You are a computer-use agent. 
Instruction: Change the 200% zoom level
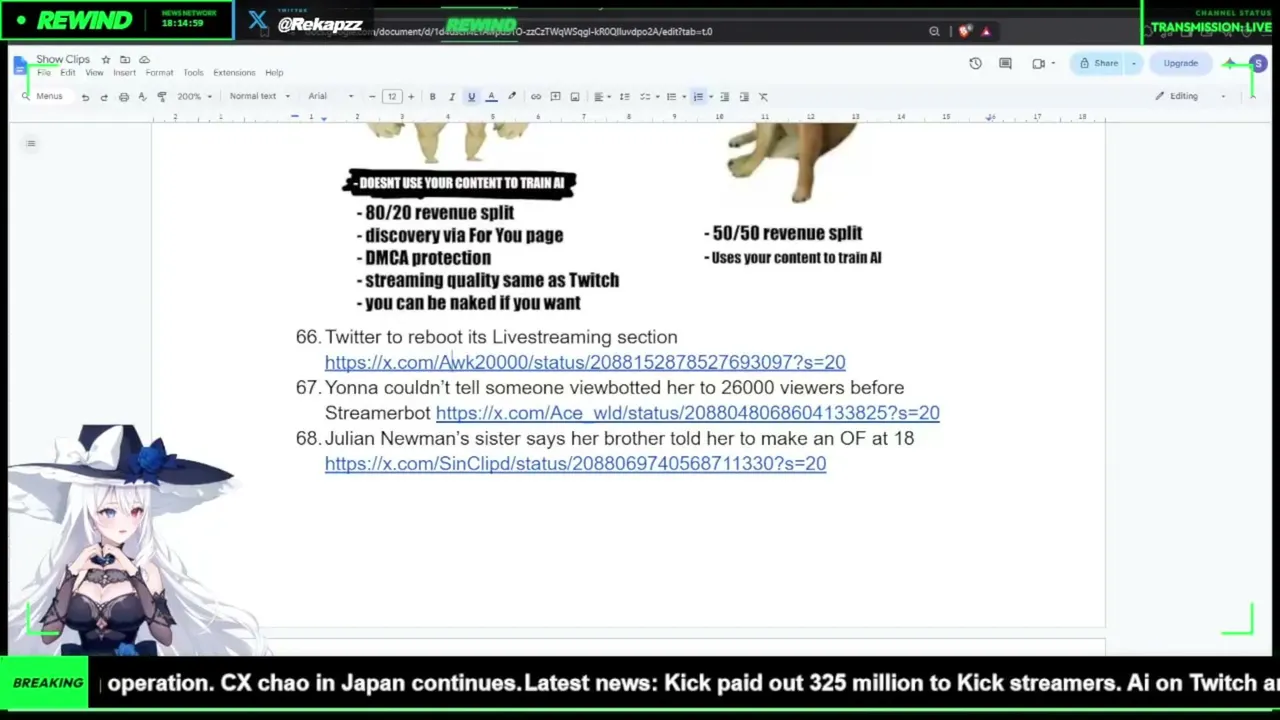194,97
